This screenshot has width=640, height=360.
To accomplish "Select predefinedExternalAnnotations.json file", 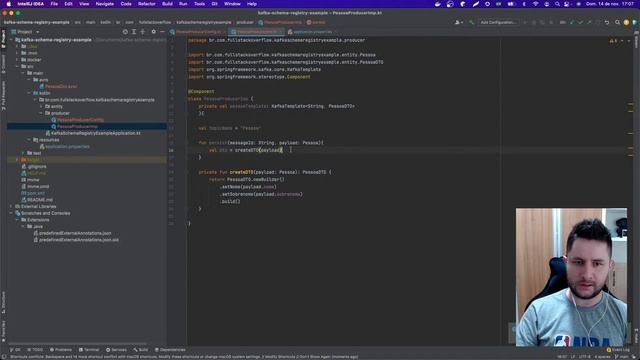I will (x=73, y=233).
